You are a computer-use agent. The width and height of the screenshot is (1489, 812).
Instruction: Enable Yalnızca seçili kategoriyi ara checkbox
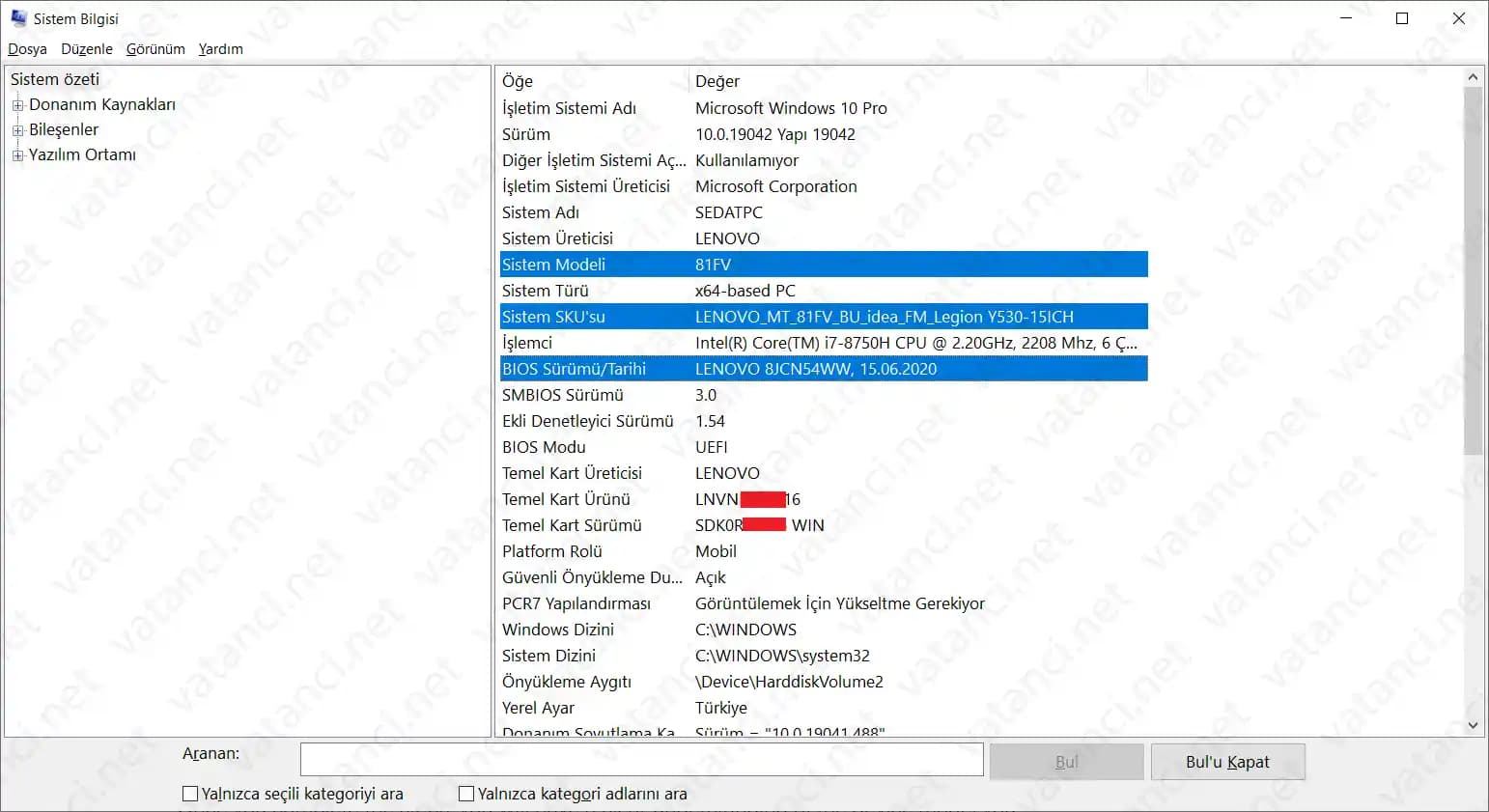(190, 794)
